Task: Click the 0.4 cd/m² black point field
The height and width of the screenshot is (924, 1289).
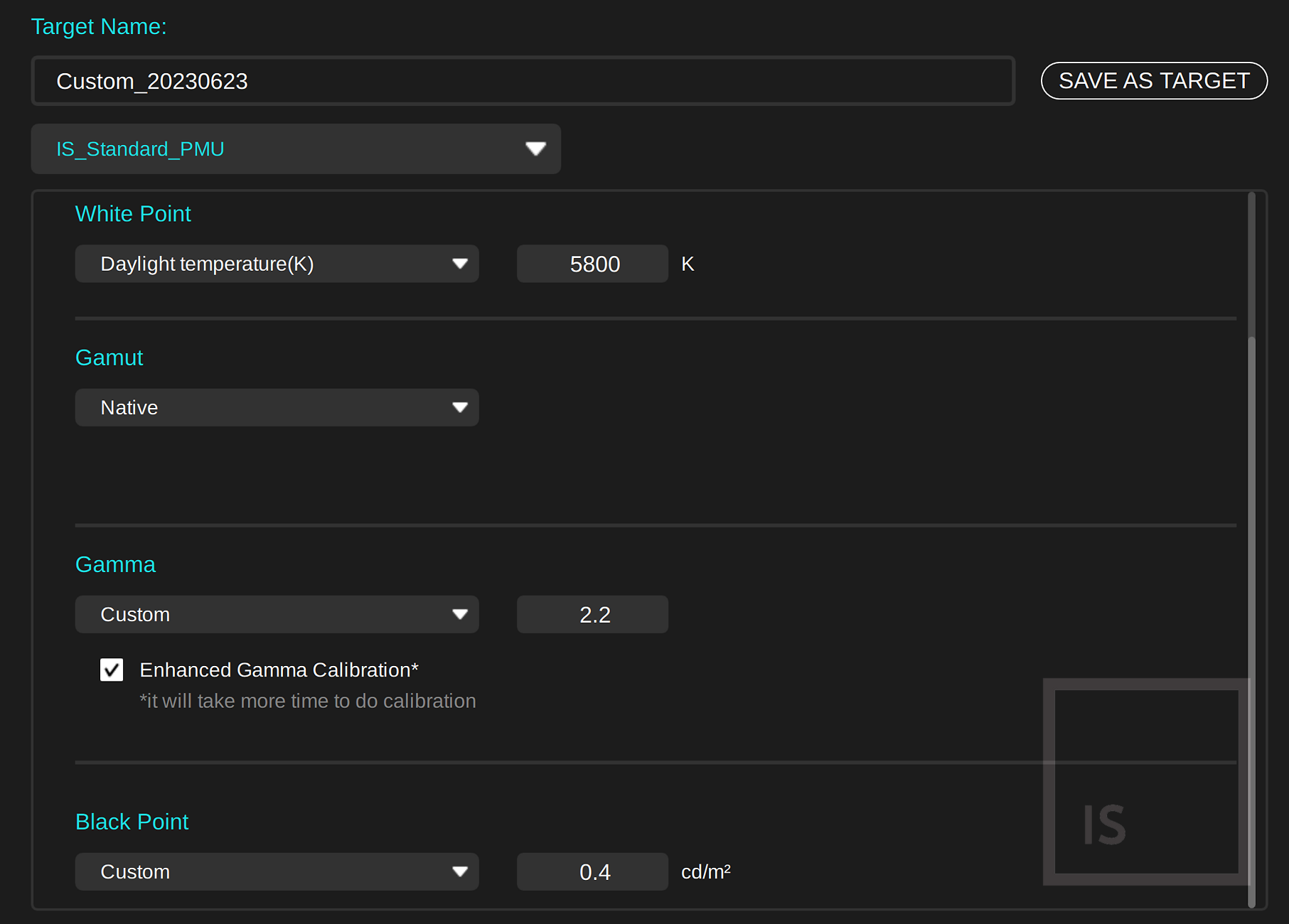Action: [592, 871]
